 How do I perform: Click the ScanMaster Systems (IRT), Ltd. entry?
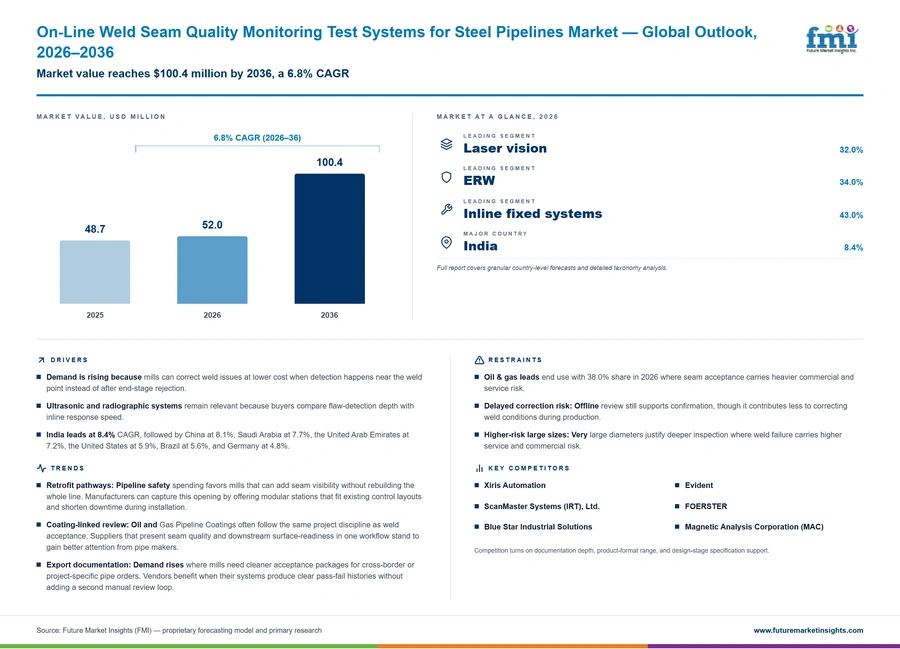pyautogui.click(x=541, y=506)
